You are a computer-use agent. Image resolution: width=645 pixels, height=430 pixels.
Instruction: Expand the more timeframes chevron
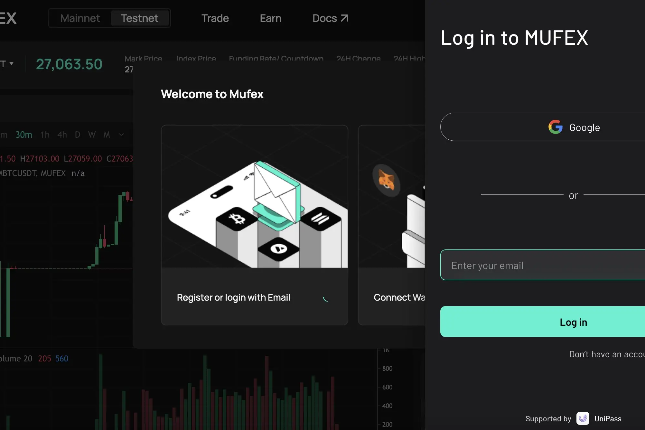(121, 134)
